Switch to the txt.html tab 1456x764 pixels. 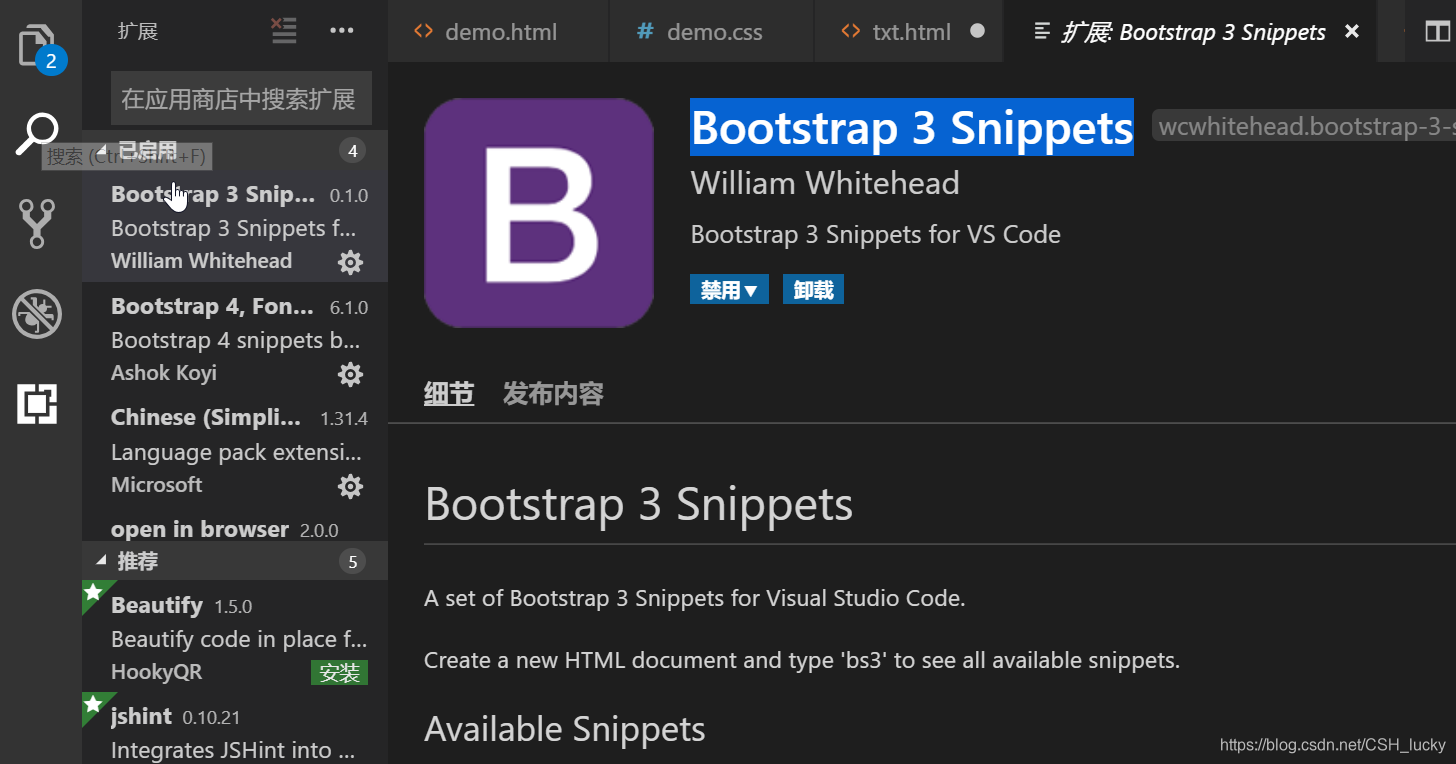coord(909,31)
